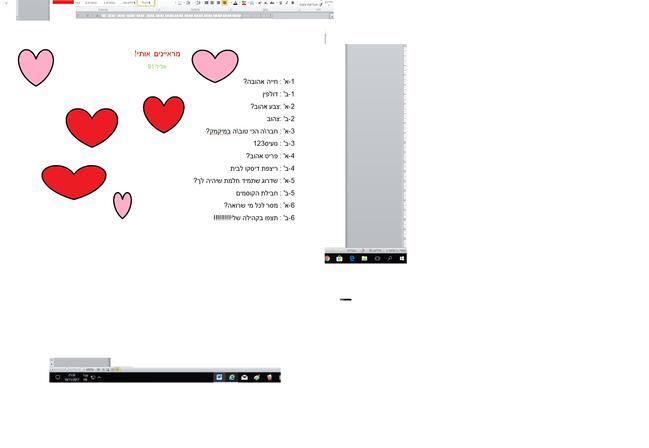
Task: Launch the Microsoft Store taskbar icon
Action: click(339, 258)
